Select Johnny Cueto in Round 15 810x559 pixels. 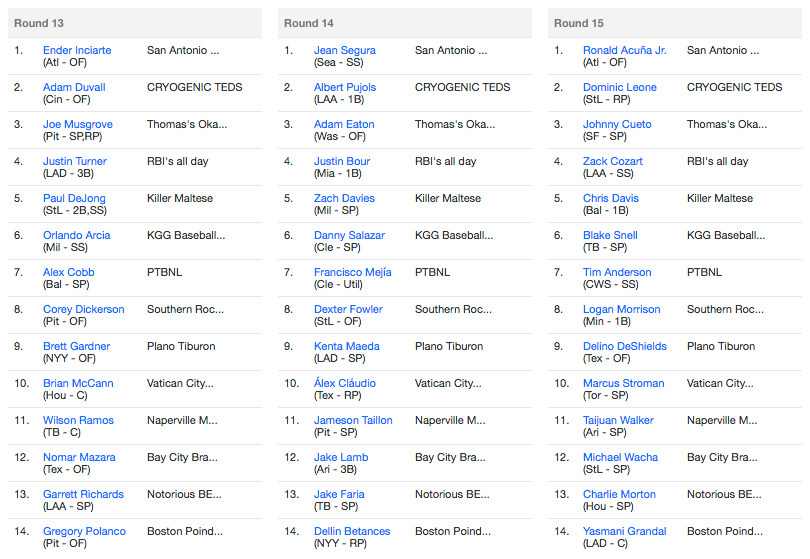(x=617, y=125)
